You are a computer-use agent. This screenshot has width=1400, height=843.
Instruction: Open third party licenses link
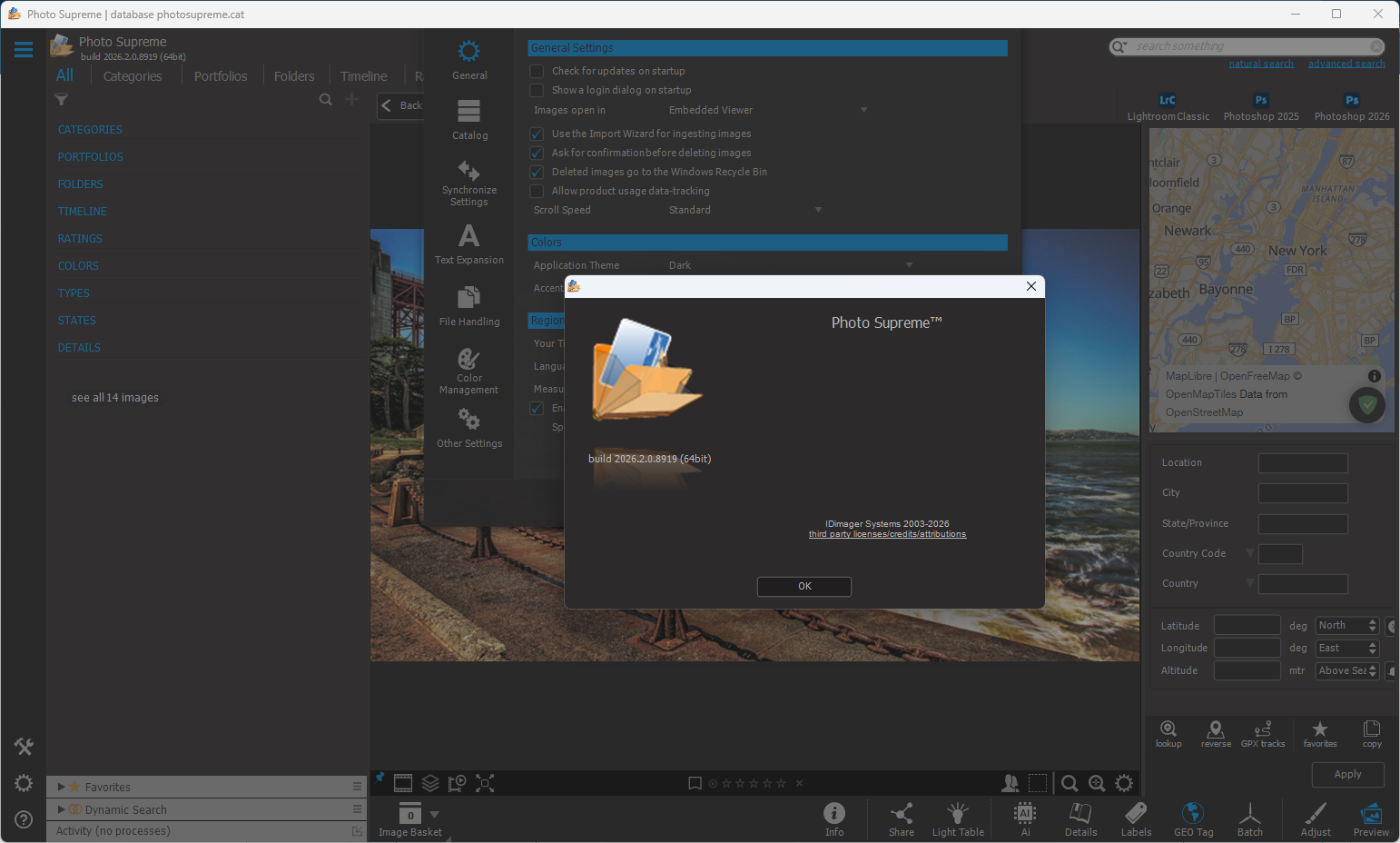pyautogui.click(x=887, y=534)
